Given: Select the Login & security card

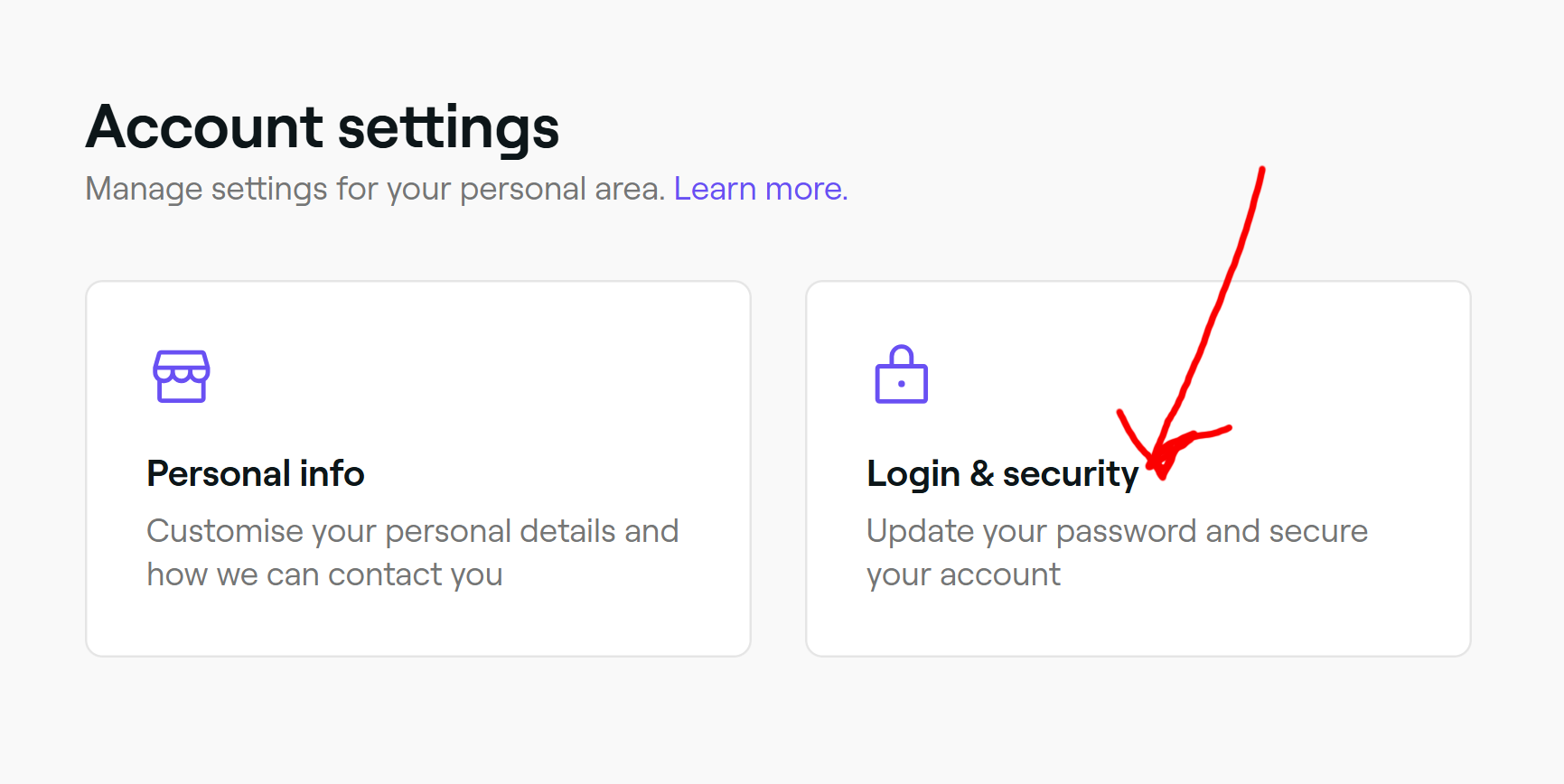Looking at the screenshot, I should pos(1138,469).
